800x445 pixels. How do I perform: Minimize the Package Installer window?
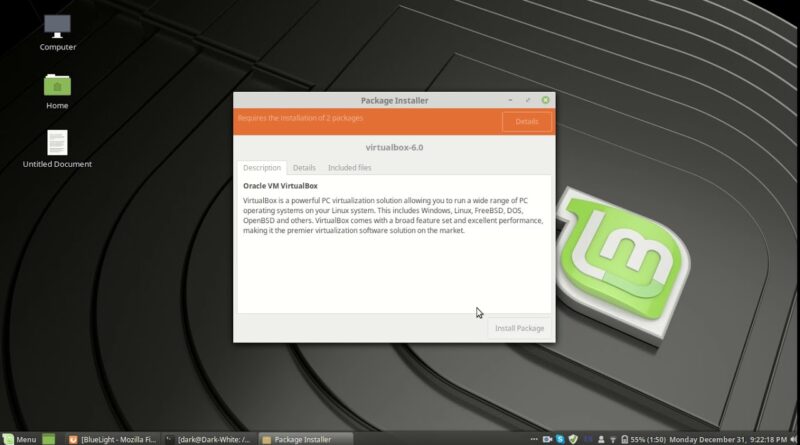[x=510, y=100]
